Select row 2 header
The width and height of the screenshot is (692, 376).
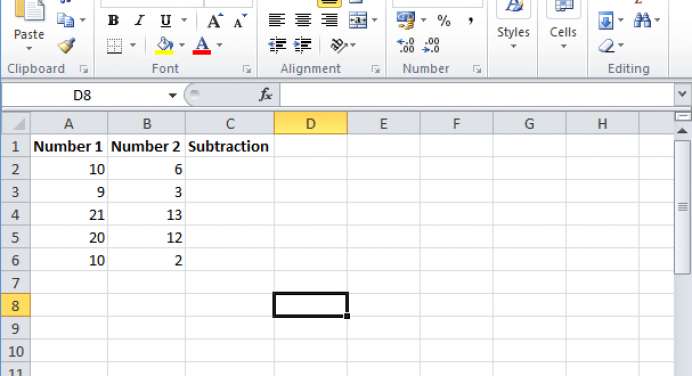pos(16,169)
